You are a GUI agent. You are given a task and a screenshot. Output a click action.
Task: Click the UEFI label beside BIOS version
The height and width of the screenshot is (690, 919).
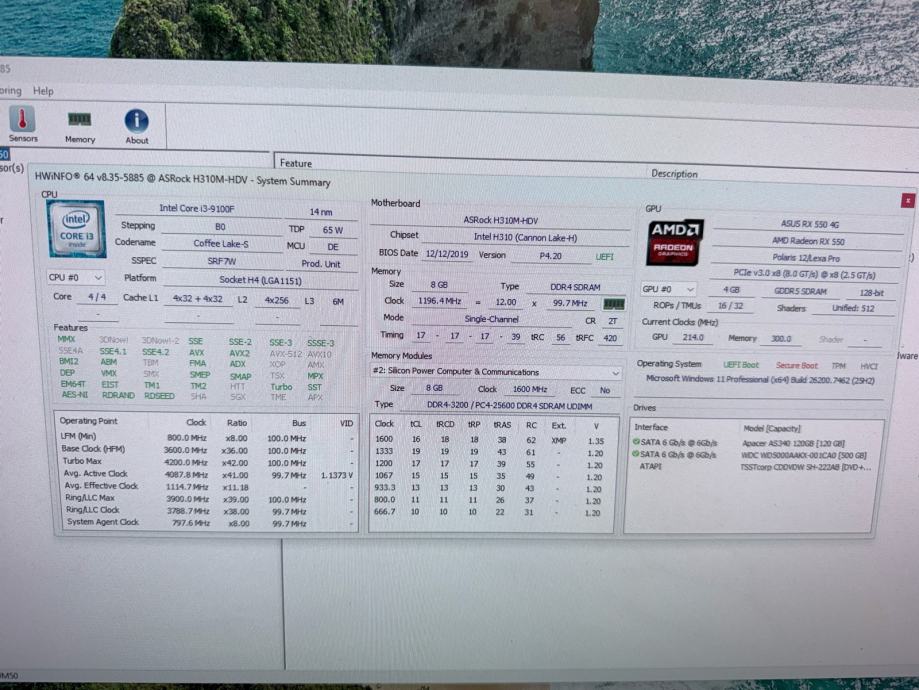coord(604,257)
